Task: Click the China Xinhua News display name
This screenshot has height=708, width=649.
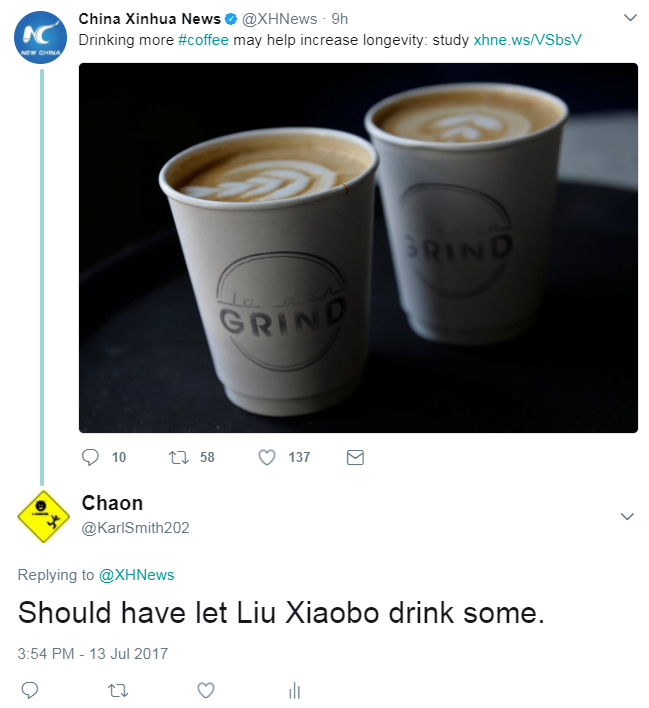Action: (x=149, y=19)
